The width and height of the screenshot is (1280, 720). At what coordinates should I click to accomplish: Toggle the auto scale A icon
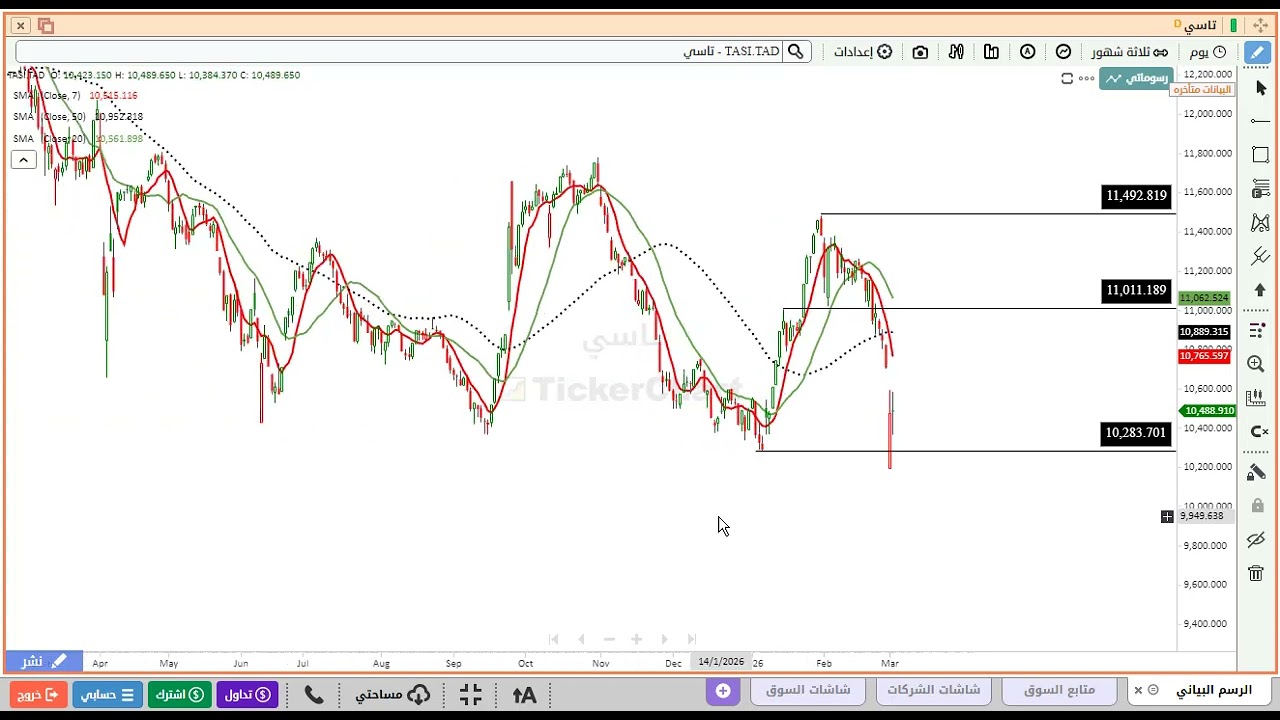click(1027, 52)
